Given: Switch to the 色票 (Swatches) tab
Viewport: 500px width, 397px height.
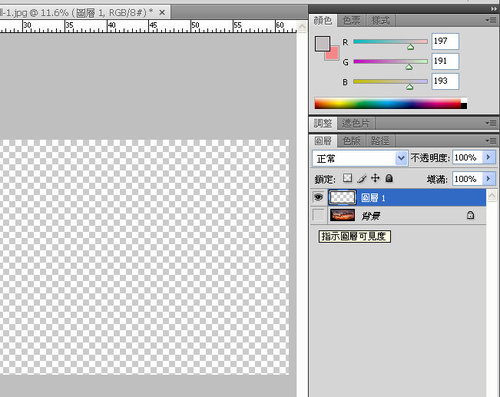Looking at the screenshot, I should click(351, 21).
